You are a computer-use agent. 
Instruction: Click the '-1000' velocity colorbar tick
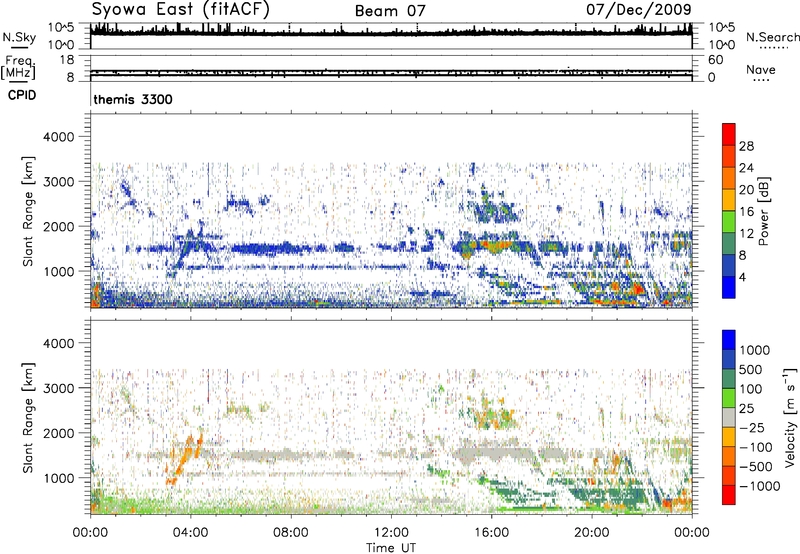759,486
